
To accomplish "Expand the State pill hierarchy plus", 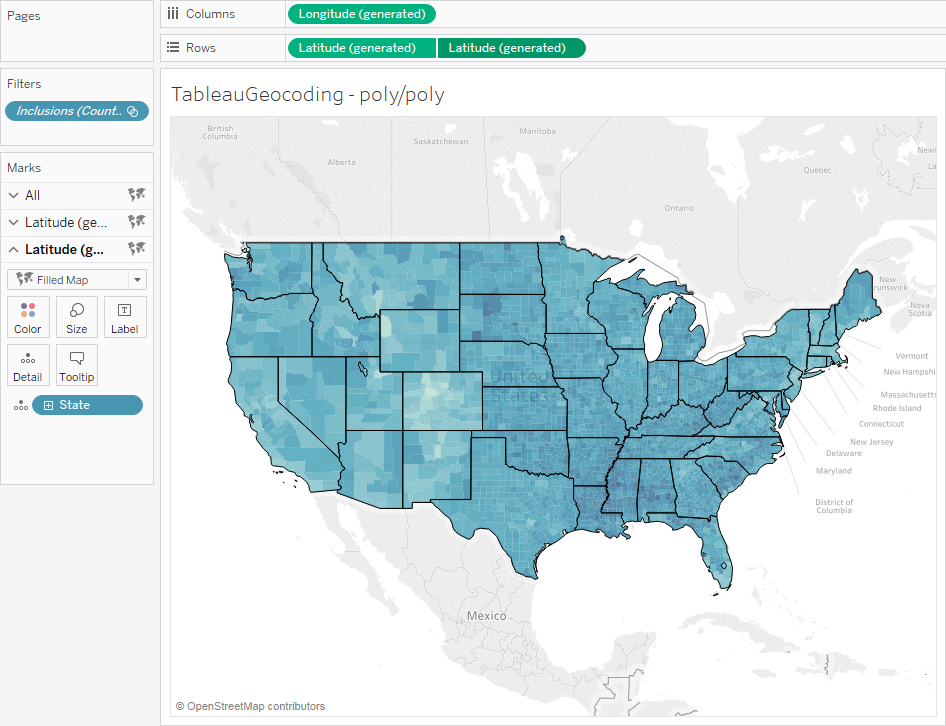I will click(48, 405).
